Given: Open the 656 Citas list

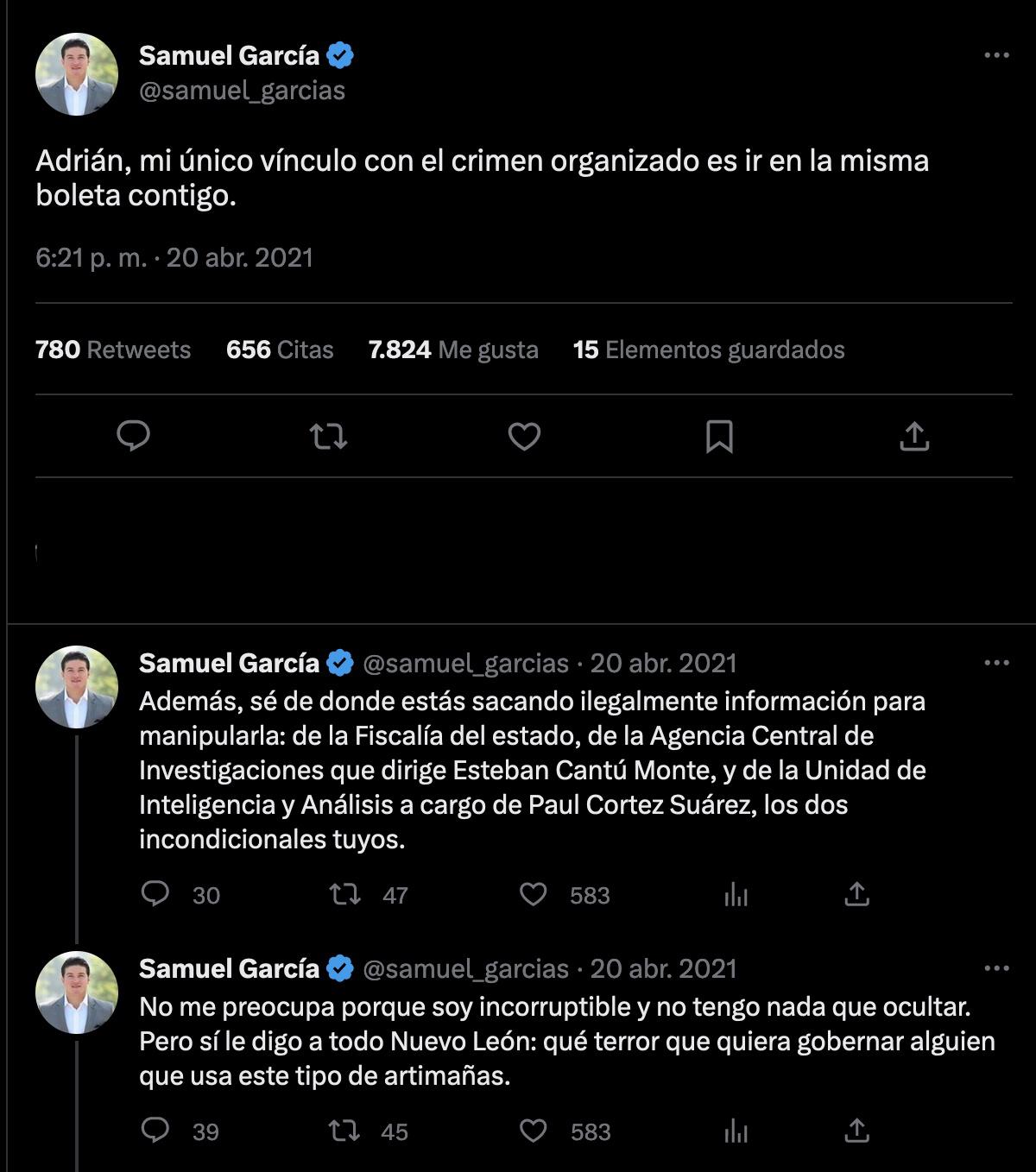Looking at the screenshot, I should point(280,350).
